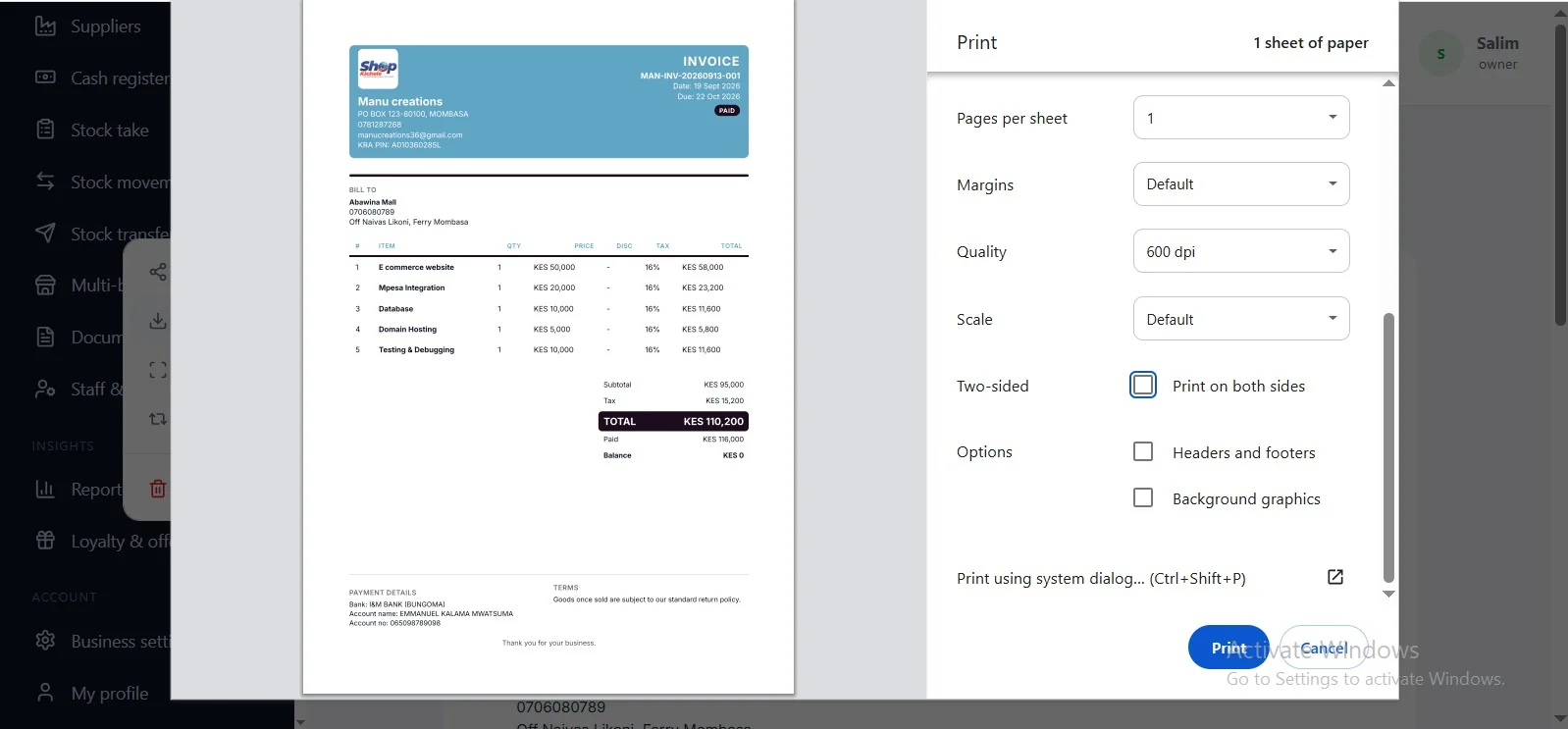
Task: Click the Stock transfer paper-plane icon
Action: pos(45,233)
